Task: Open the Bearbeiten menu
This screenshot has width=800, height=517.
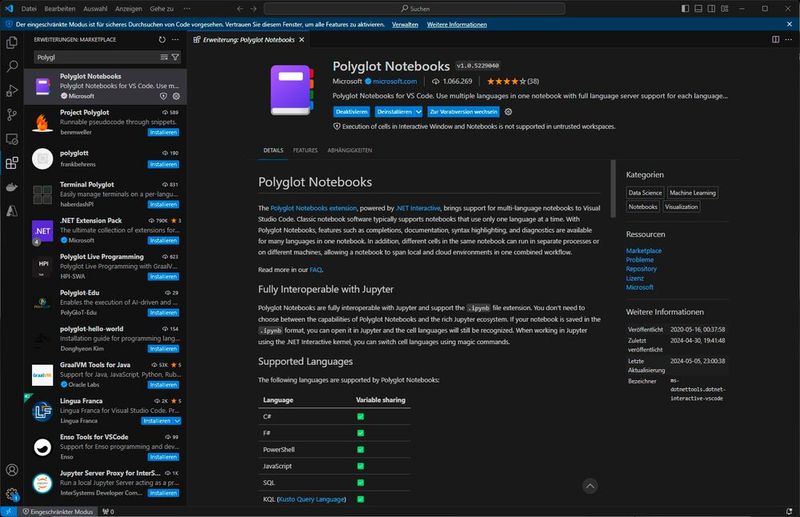Action: (60, 9)
